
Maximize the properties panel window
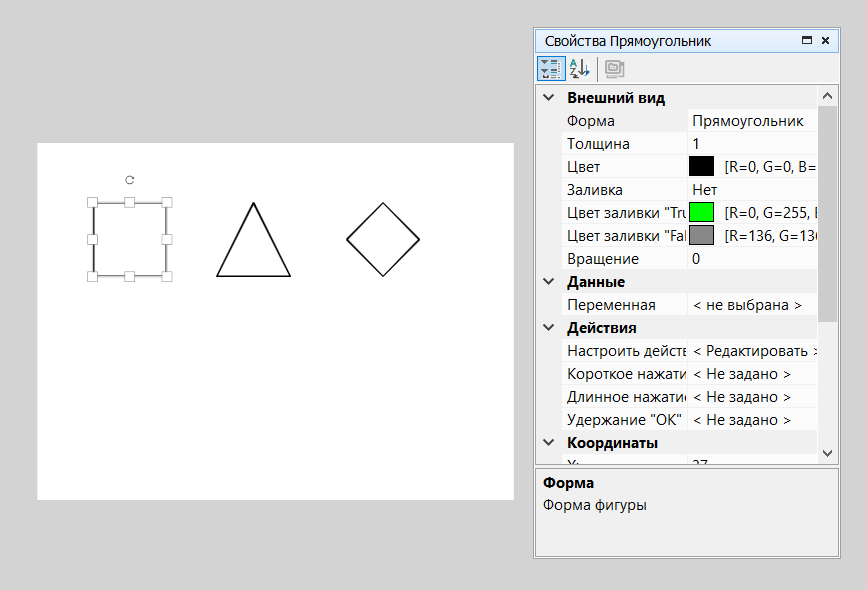[806, 41]
